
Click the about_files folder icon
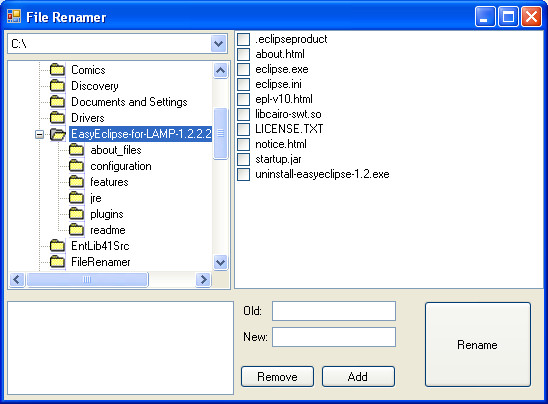(77, 150)
